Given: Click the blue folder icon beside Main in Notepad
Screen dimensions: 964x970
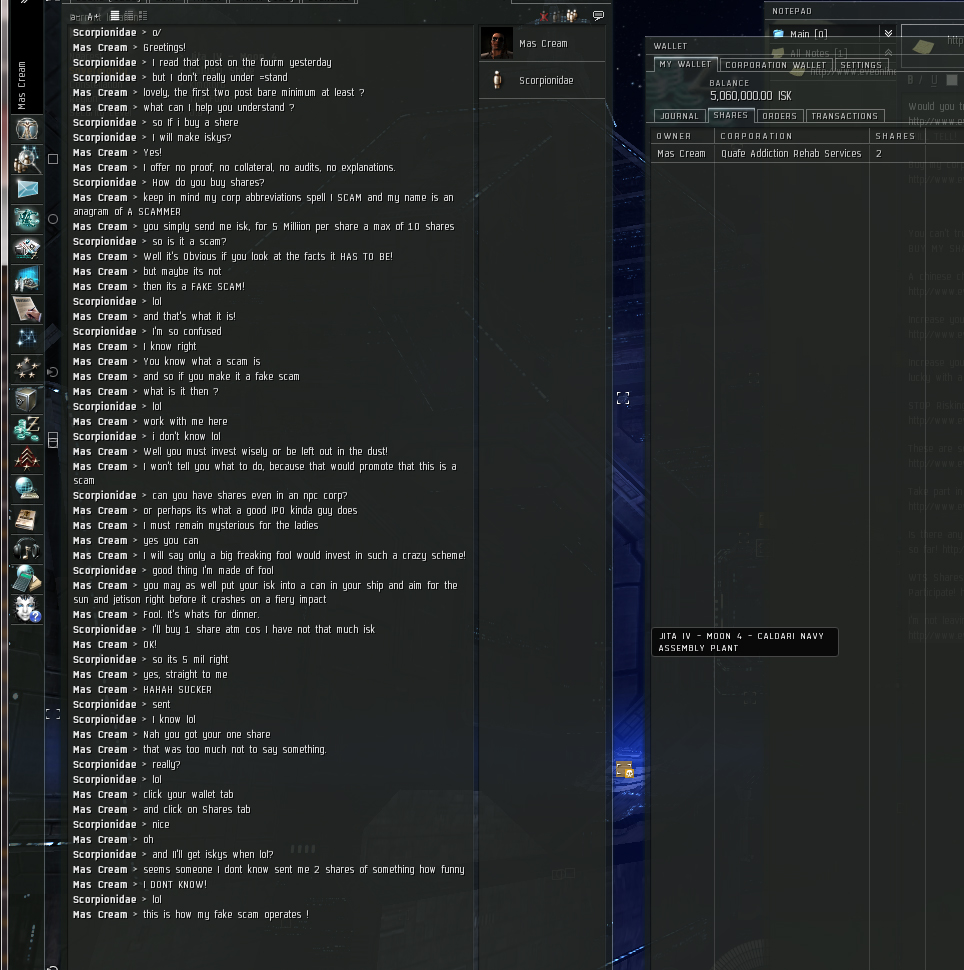Looking at the screenshot, I should click(x=778, y=33).
